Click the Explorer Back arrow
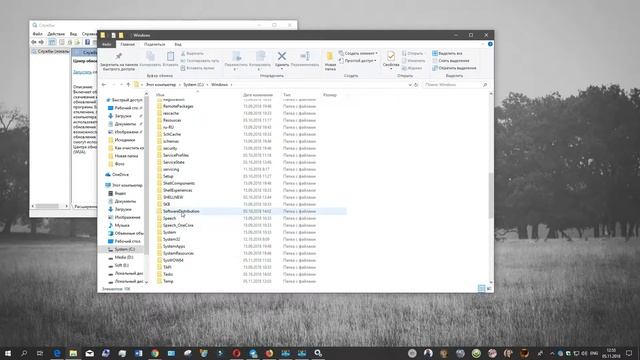 (x=104, y=84)
